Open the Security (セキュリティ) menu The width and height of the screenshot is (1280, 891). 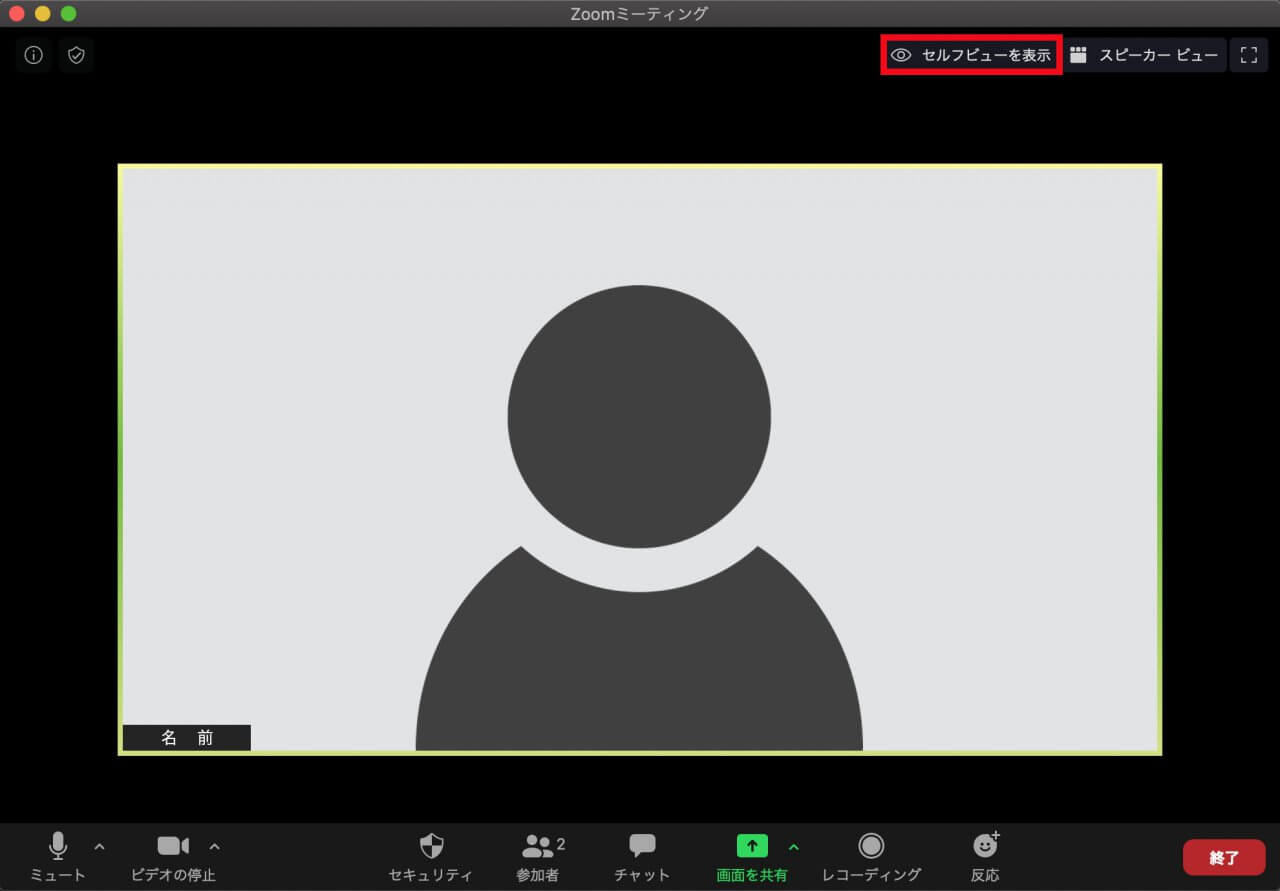pyautogui.click(x=431, y=857)
